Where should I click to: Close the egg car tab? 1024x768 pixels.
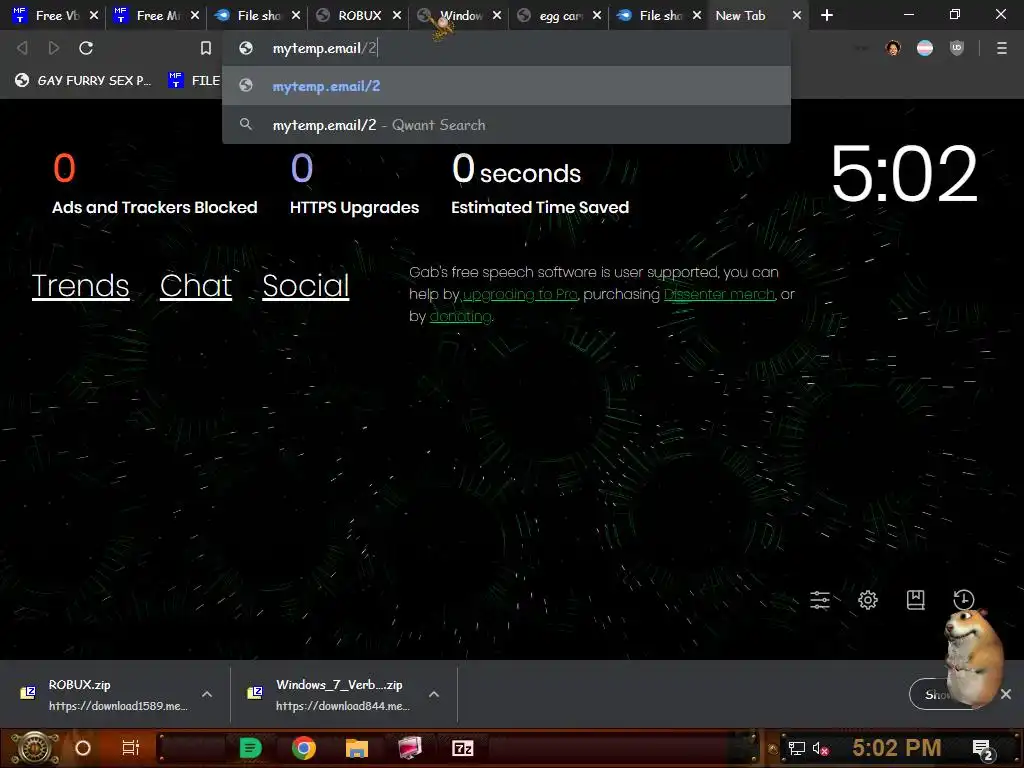(596, 15)
